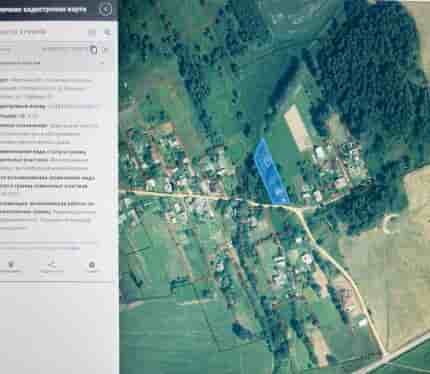Click the address text in the details panel
430x374 pixels.
[x=48, y=88]
